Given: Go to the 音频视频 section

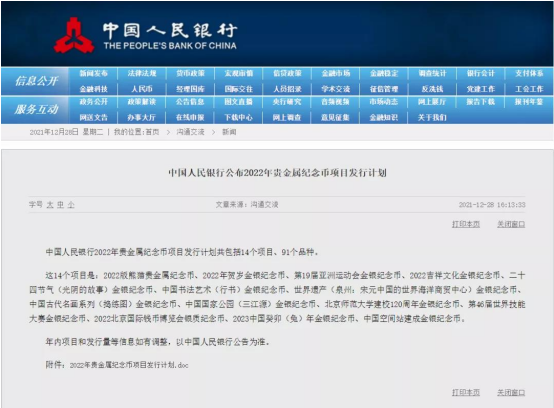Looking at the screenshot, I should [x=336, y=102].
